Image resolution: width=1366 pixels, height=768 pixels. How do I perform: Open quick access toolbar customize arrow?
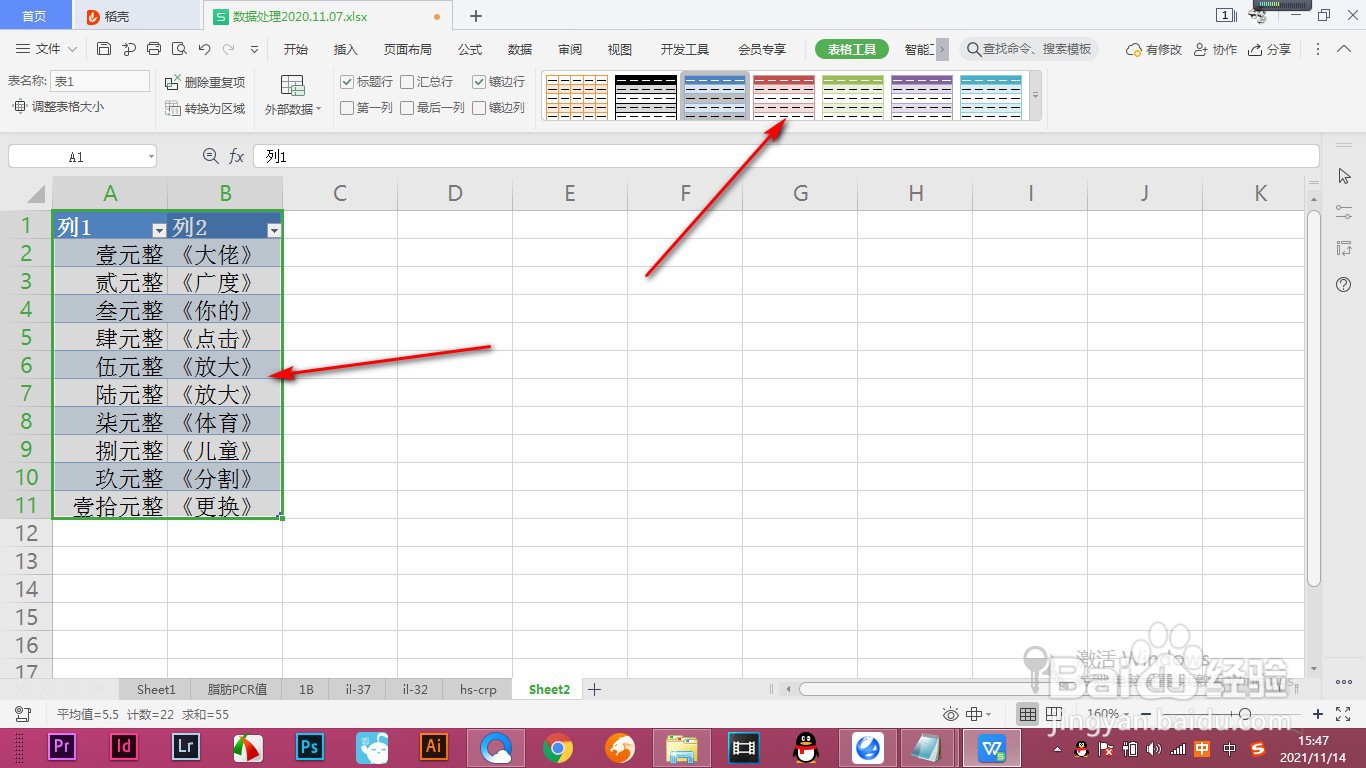click(254, 49)
